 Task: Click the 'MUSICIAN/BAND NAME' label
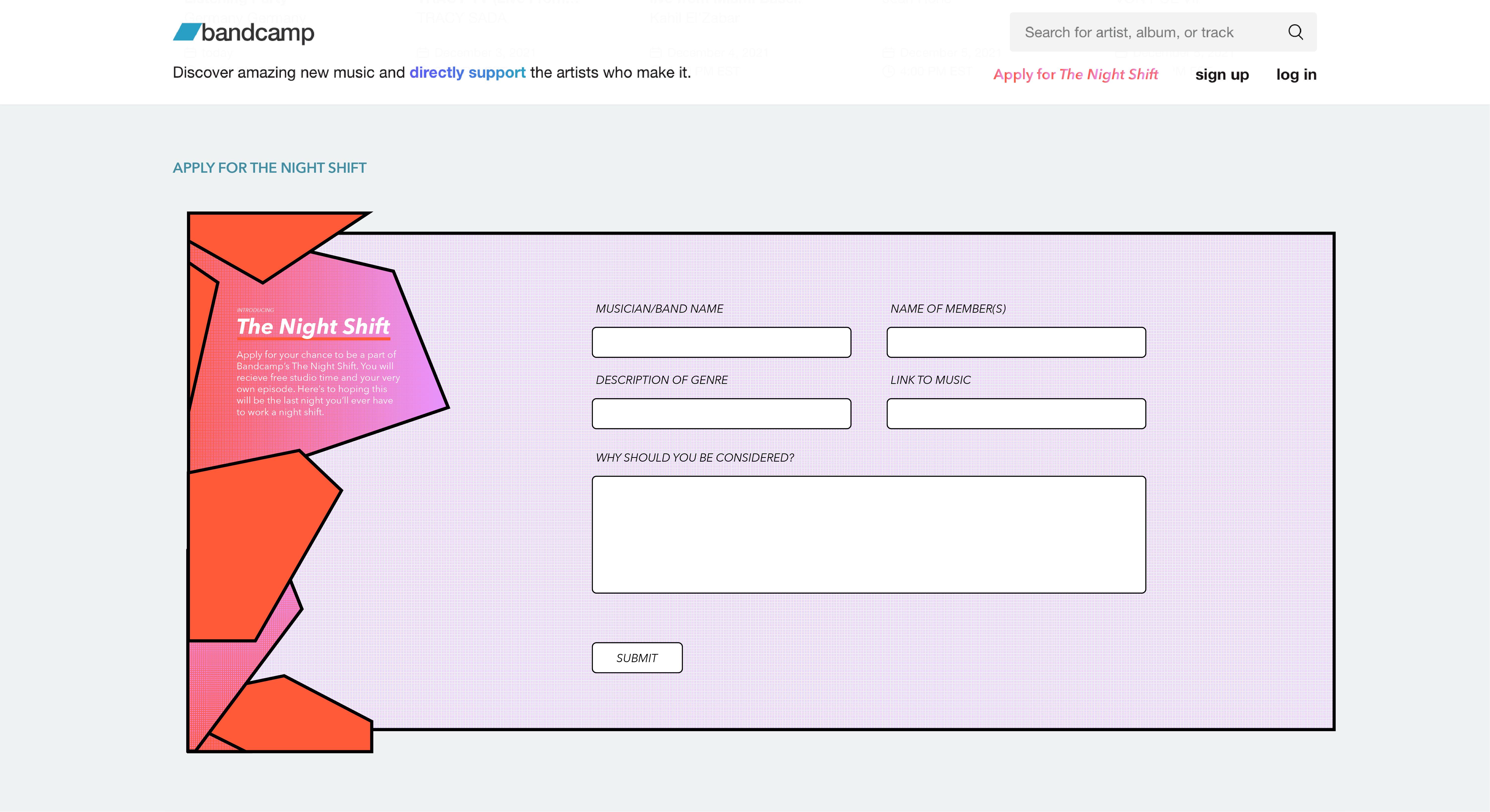pos(659,309)
